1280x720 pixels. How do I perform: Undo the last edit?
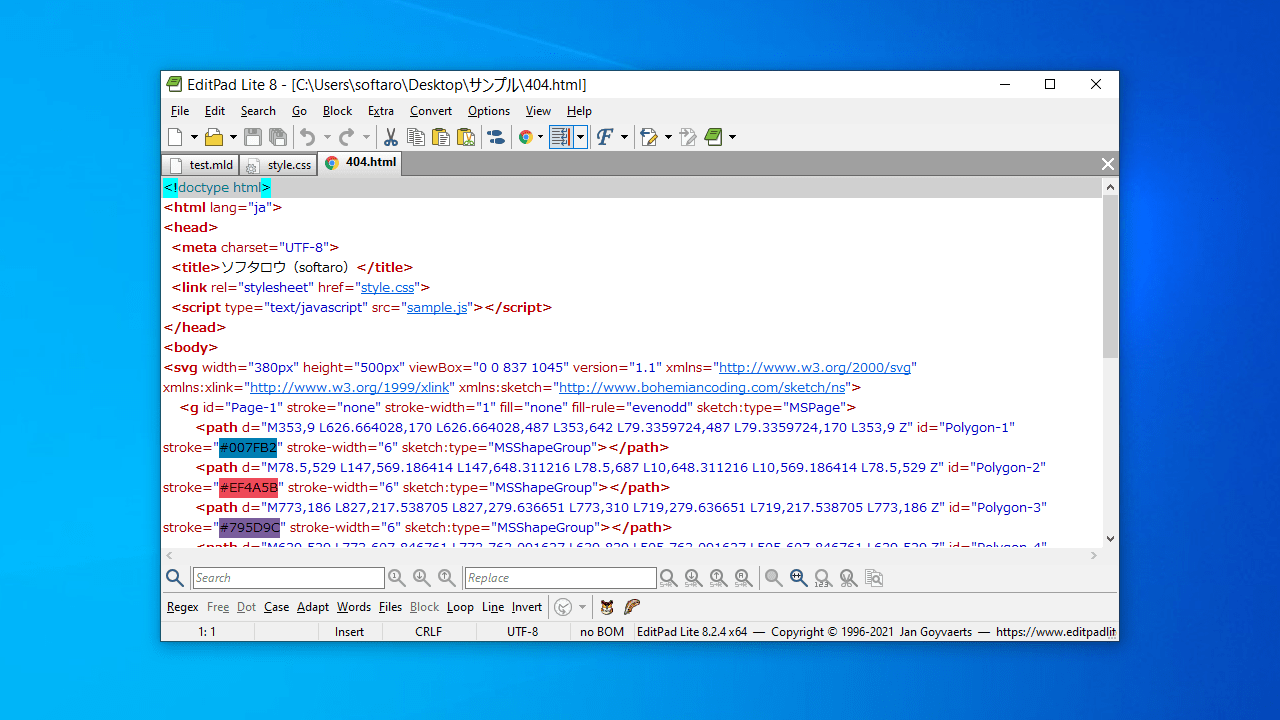pyautogui.click(x=308, y=137)
